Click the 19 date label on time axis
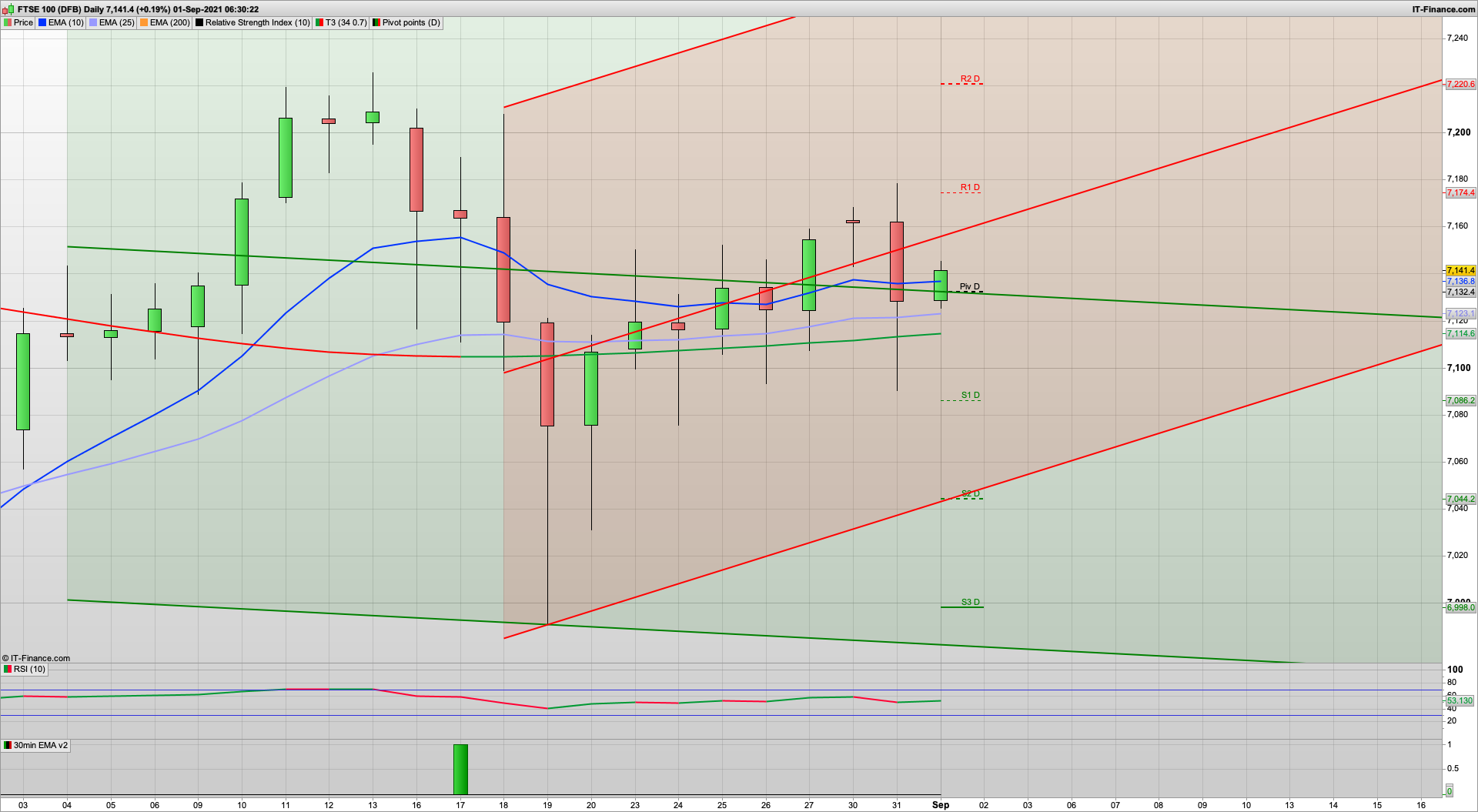 pos(547,805)
